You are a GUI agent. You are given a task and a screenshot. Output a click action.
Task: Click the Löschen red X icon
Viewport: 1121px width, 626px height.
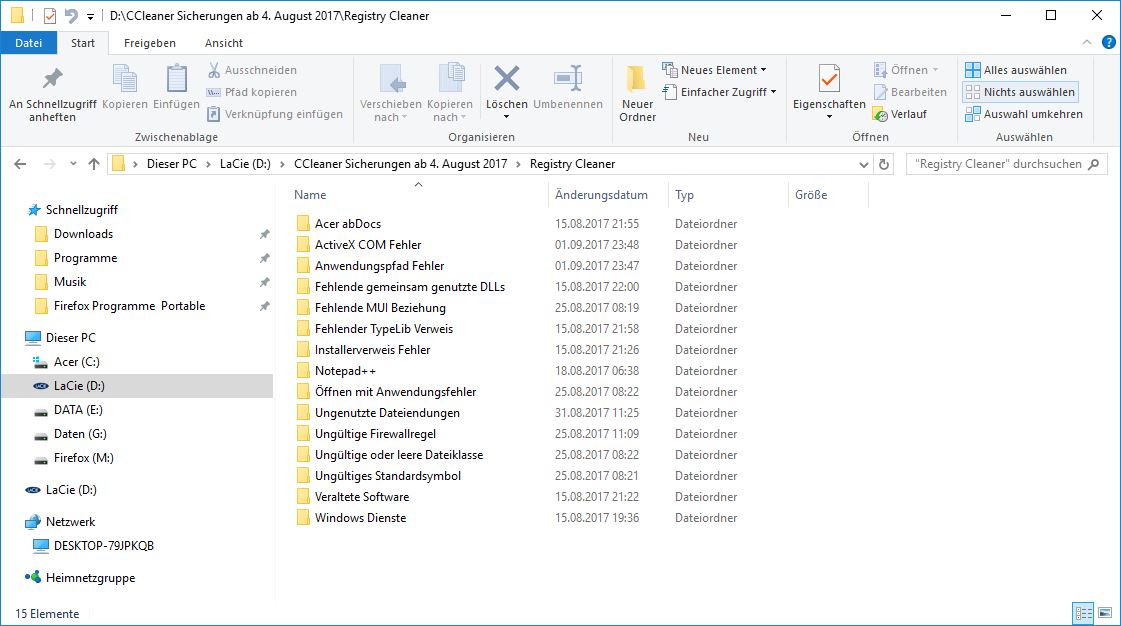(507, 79)
